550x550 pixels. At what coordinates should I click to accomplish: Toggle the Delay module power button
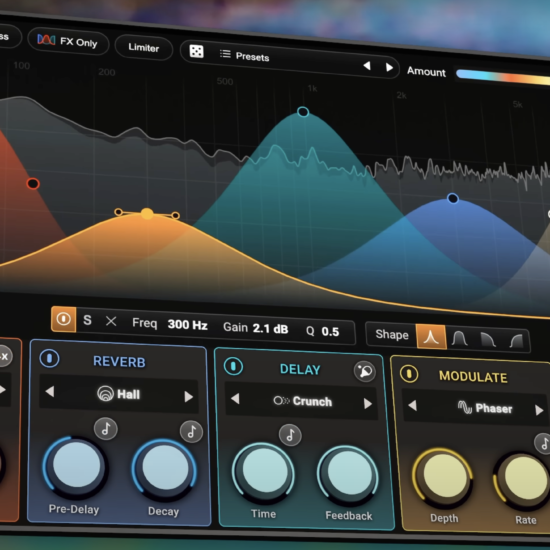pyautogui.click(x=233, y=367)
